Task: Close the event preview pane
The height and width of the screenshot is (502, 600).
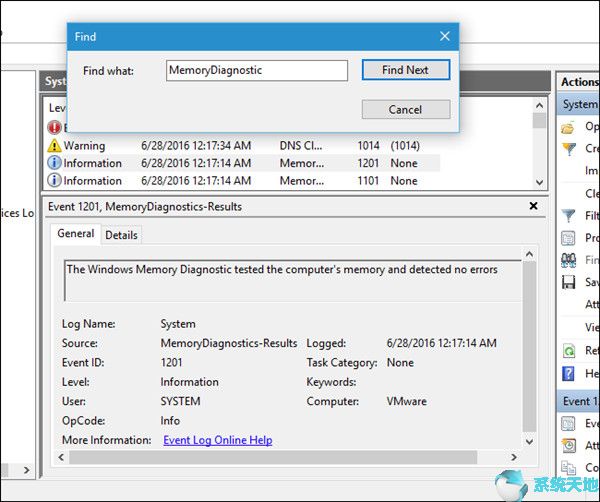Action: (533, 206)
